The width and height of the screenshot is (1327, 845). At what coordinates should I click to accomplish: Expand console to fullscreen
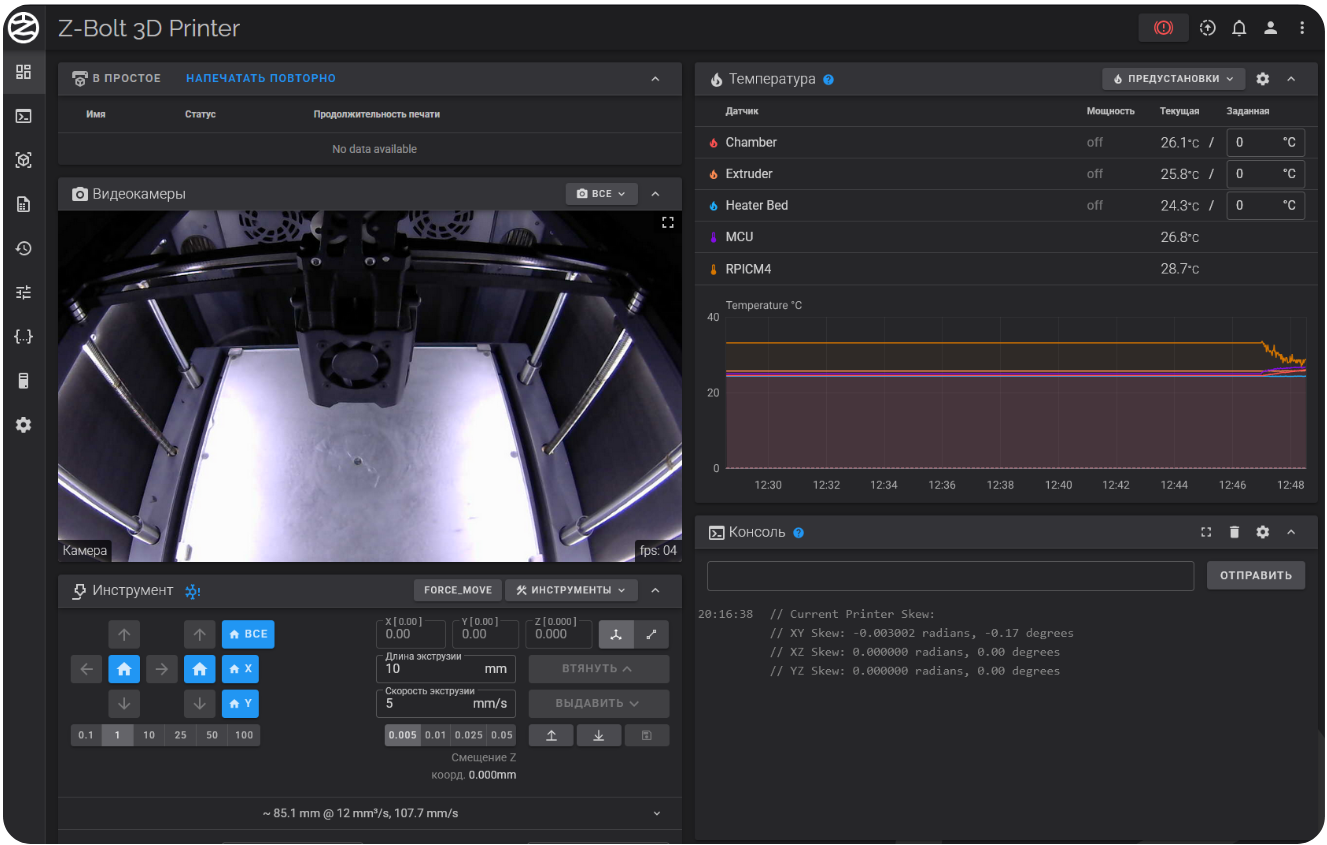(x=1206, y=532)
